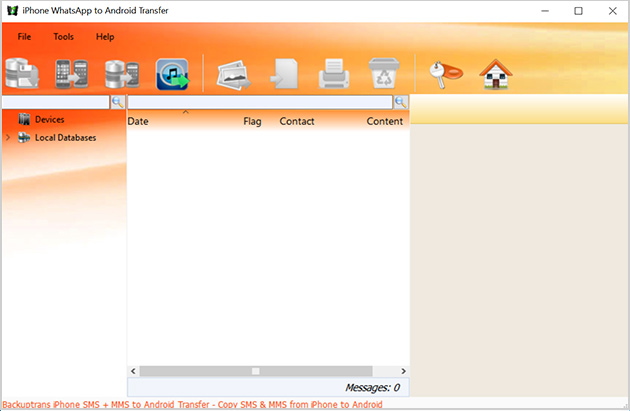Click the scrollbar right arrow
Image resolution: width=630 pixels, height=411 pixels.
[403, 371]
